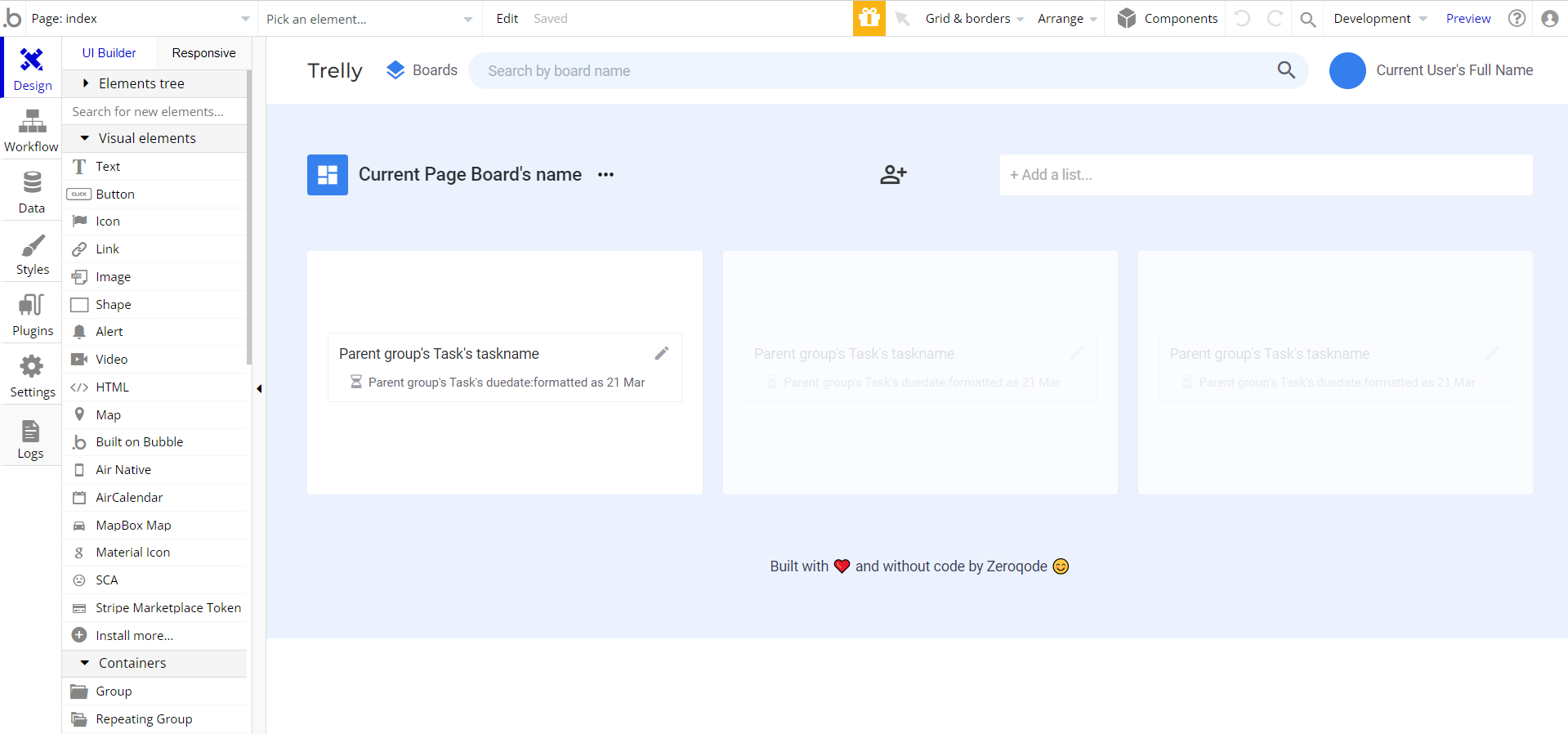Select the Stripe Marketplace Token element
Screen dimensions: 1568x734
(154, 607)
